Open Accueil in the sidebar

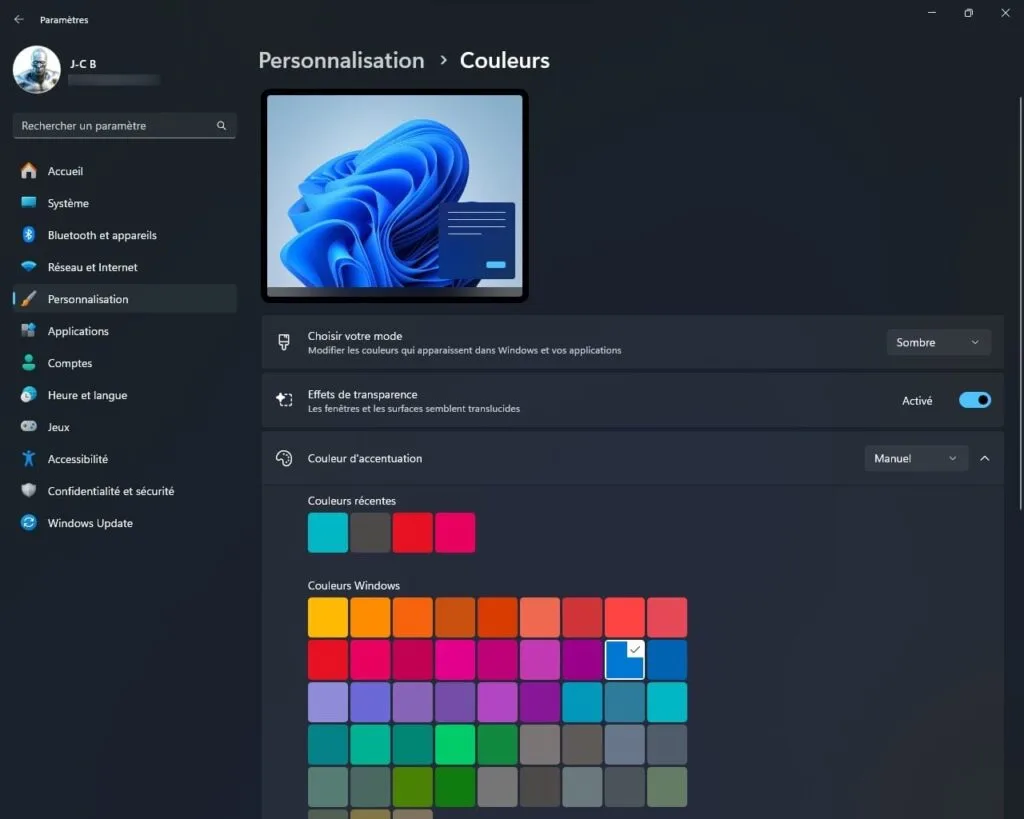[125, 171]
